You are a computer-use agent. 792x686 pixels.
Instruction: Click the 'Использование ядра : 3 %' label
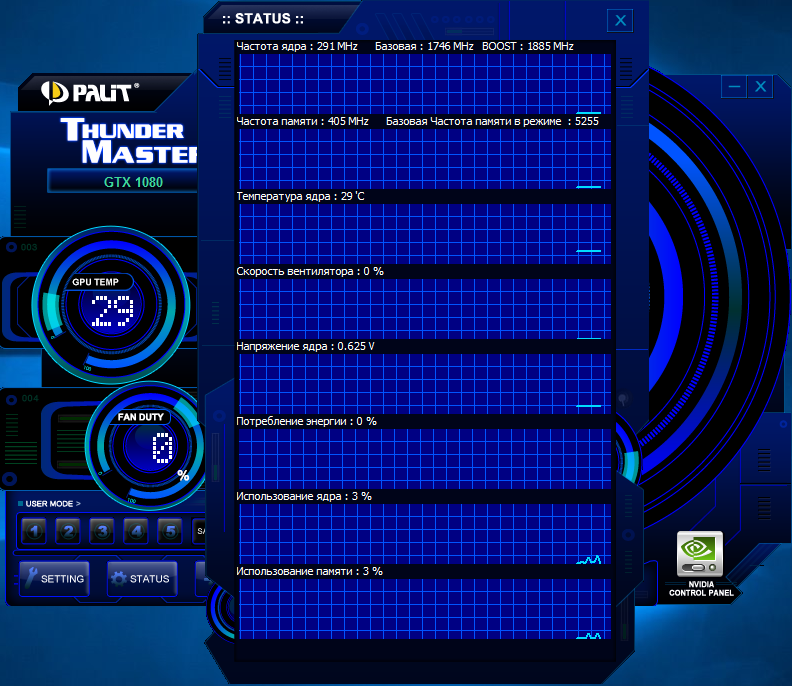pos(304,496)
